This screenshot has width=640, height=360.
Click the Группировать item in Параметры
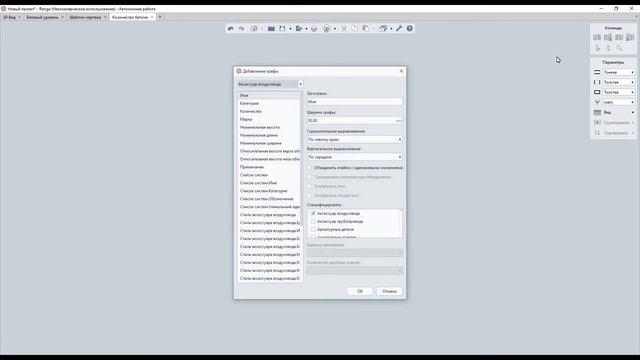click(613, 122)
